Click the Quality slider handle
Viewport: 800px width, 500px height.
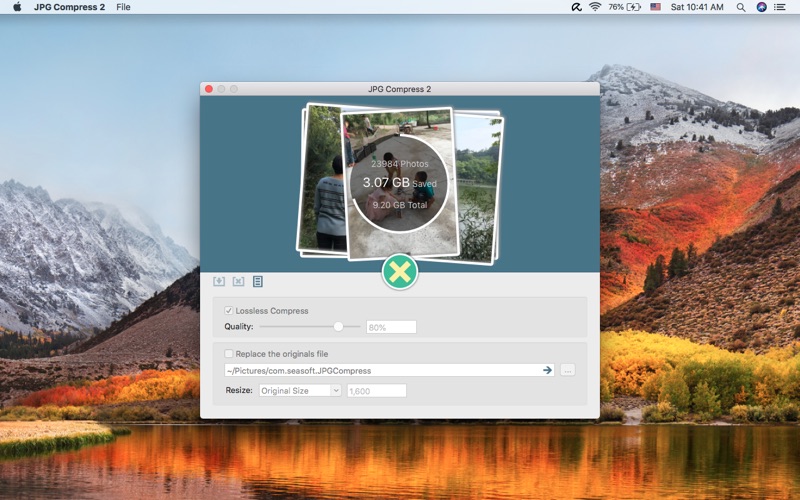coord(338,327)
